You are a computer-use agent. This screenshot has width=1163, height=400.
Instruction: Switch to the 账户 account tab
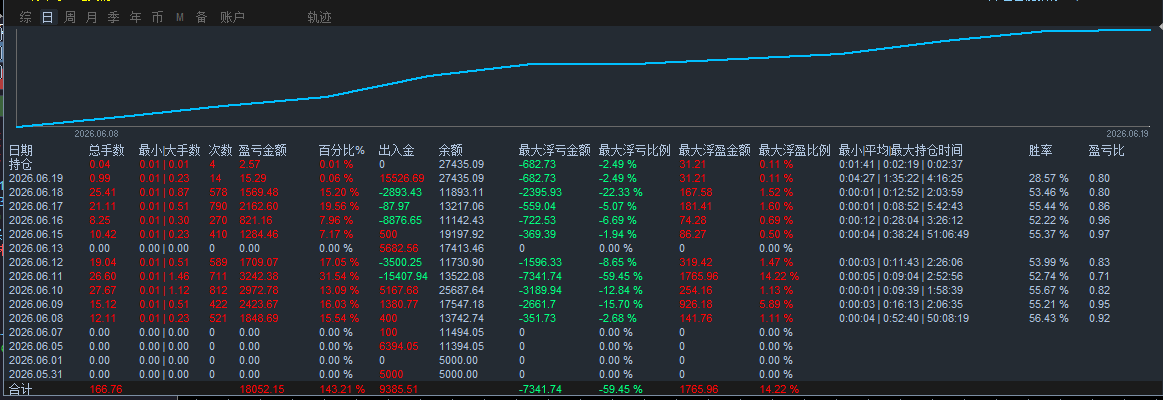click(232, 18)
